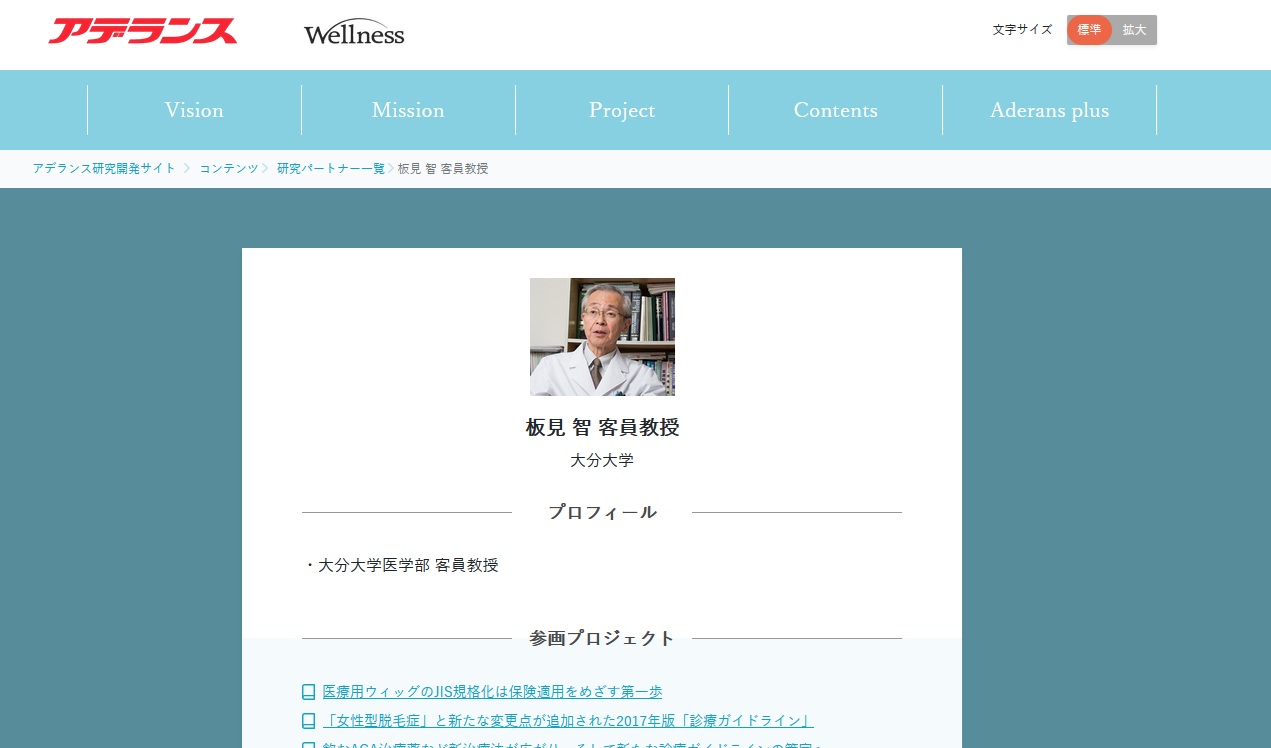The height and width of the screenshot is (748, 1271).
Task: Open 医療用ウィッグのJIS規格化 article link
Action: tap(492, 692)
